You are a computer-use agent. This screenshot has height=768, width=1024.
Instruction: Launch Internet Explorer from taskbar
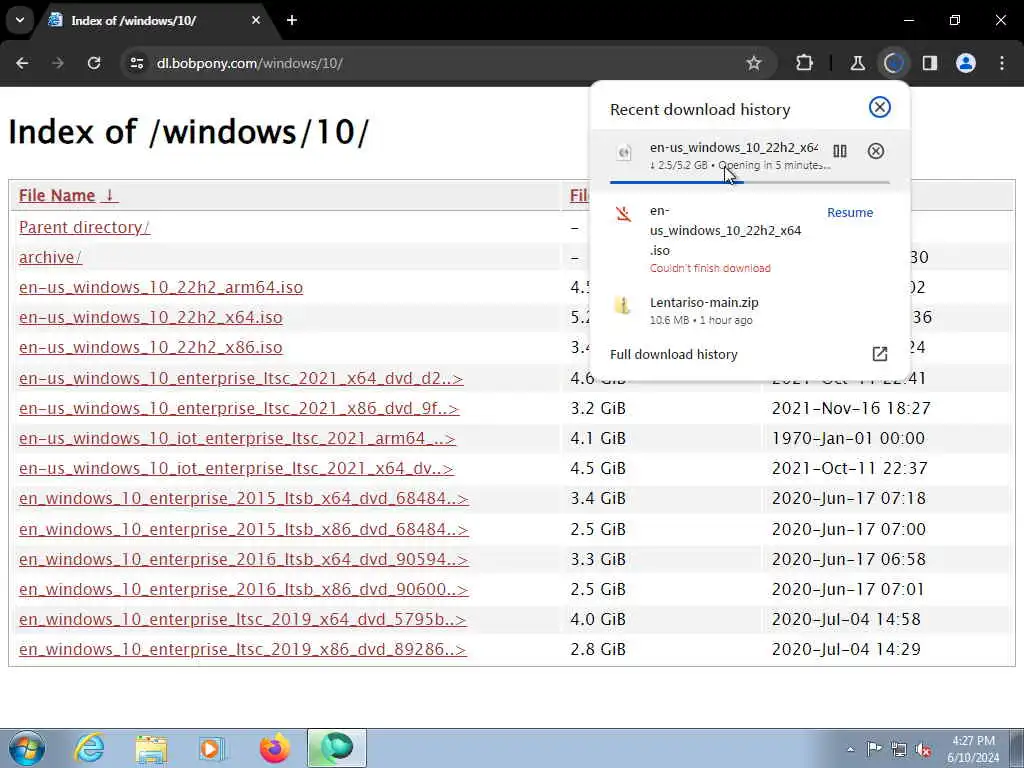[x=89, y=748]
